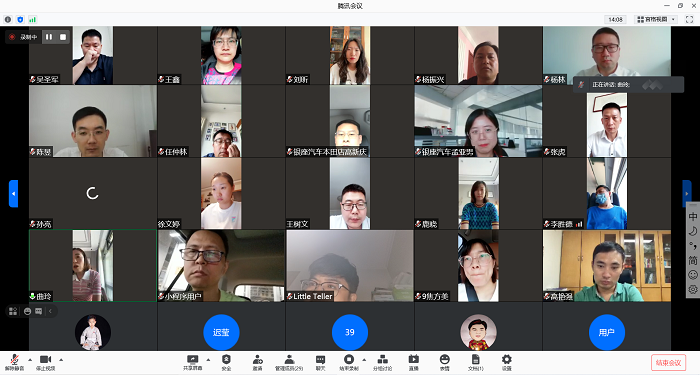Go to the previous page of participants
Screen dimensions: 700x375
click(x=13, y=193)
